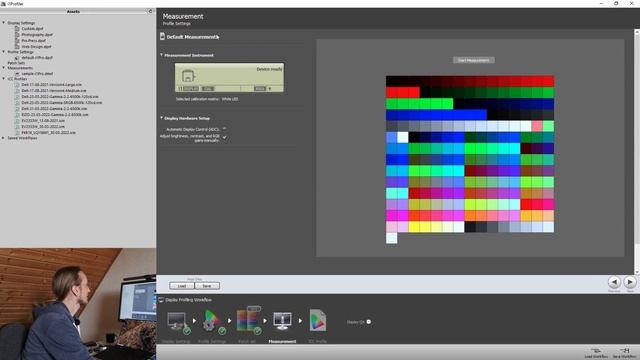Go to the Next step arrow
The height and width of the screenshot is (360, 640).
(x=630, y=282)
